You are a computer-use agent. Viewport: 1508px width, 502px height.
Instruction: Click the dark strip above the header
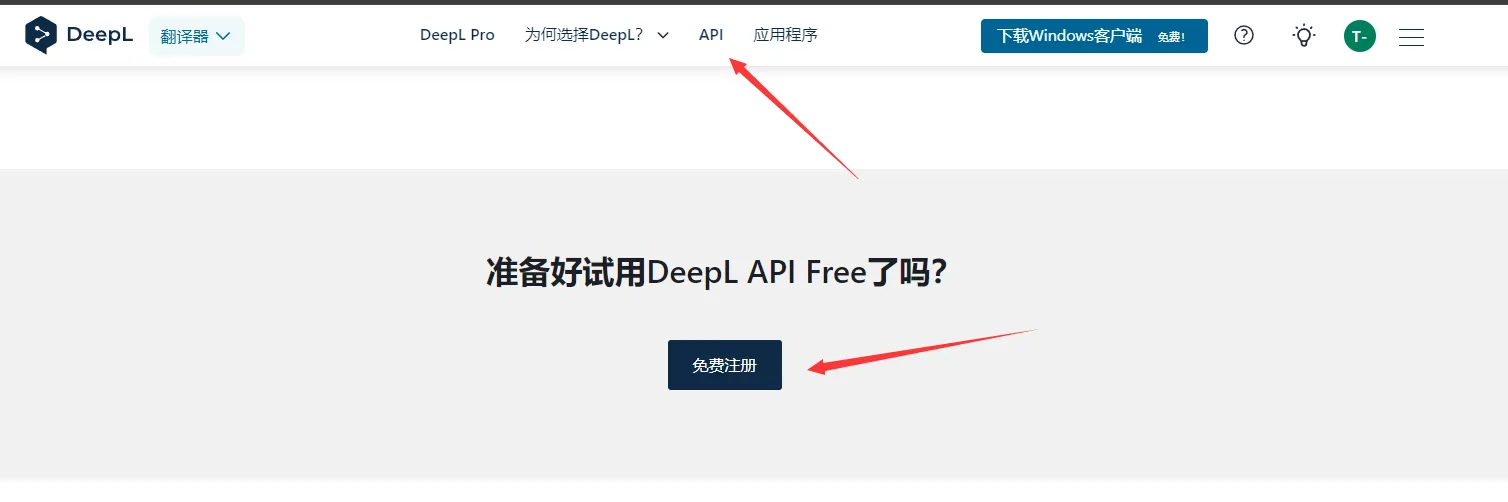[754, 2]
